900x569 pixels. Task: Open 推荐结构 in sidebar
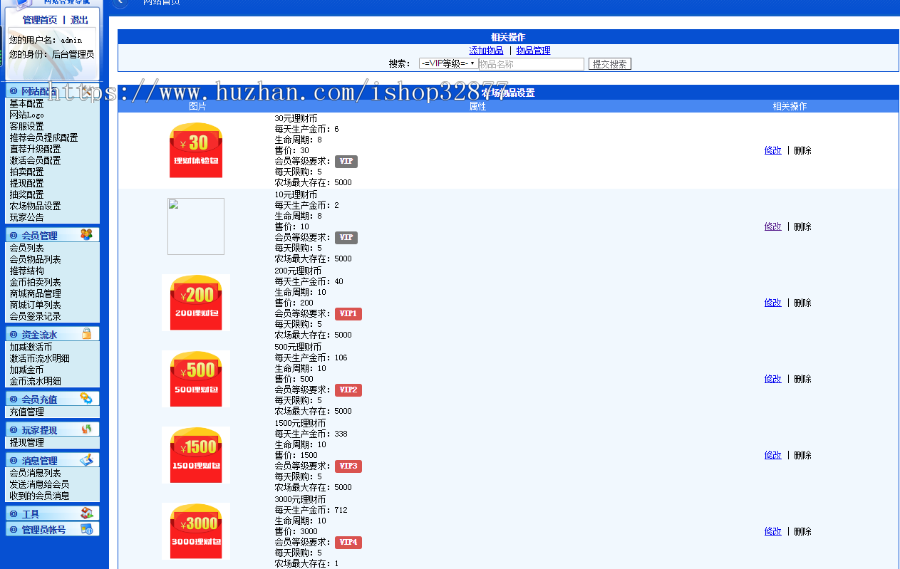coord(26,271)
